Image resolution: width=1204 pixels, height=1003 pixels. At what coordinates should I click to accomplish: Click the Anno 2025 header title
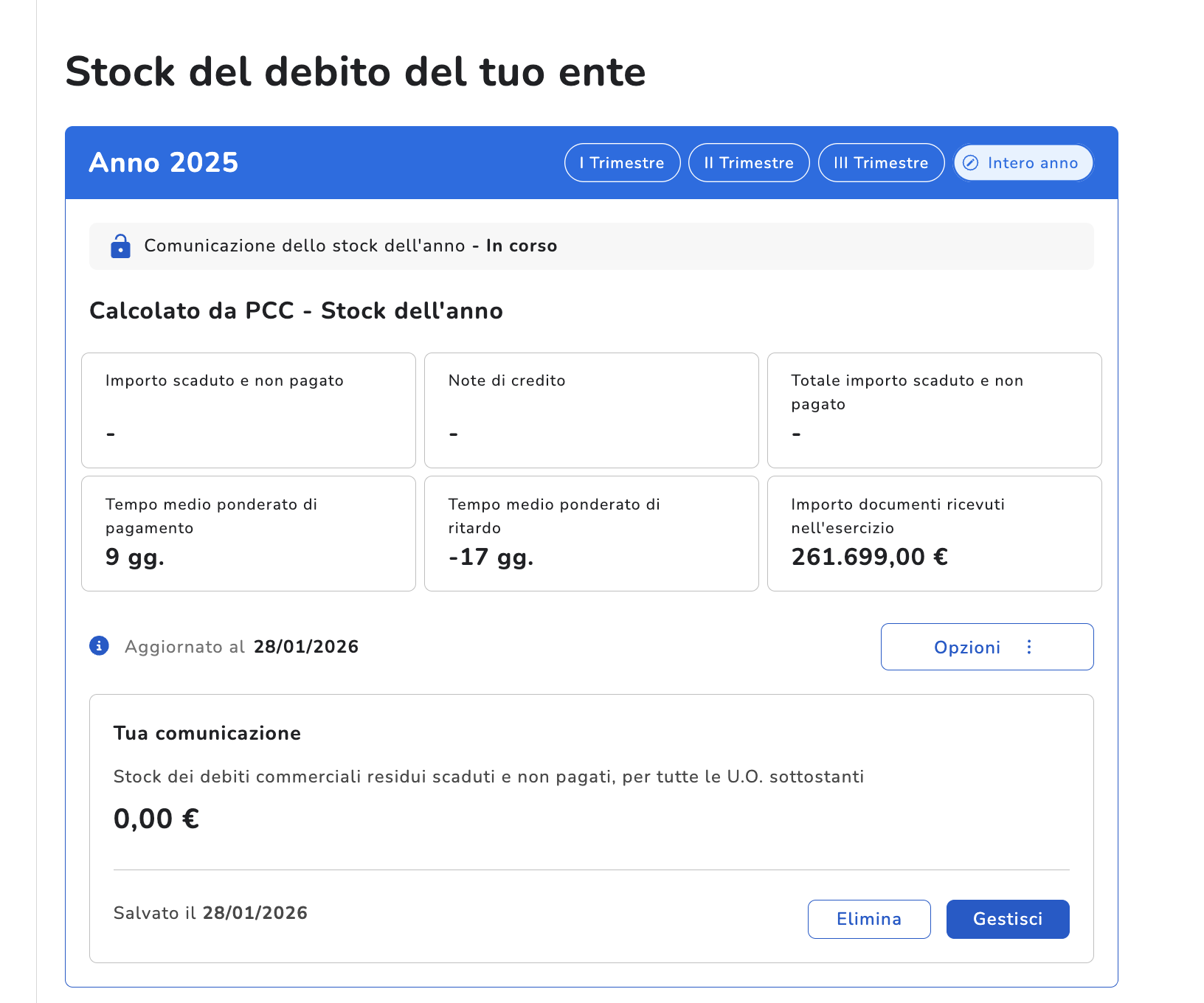[164, 163]
